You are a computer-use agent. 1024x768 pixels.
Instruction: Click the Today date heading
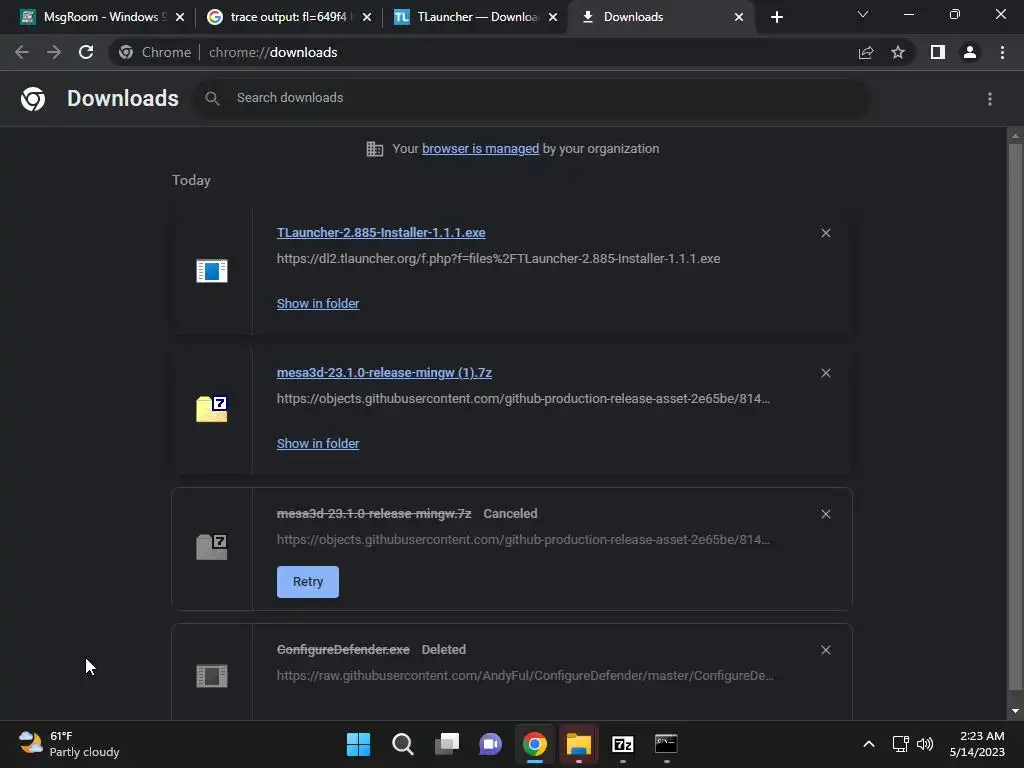tap(191, 180)
